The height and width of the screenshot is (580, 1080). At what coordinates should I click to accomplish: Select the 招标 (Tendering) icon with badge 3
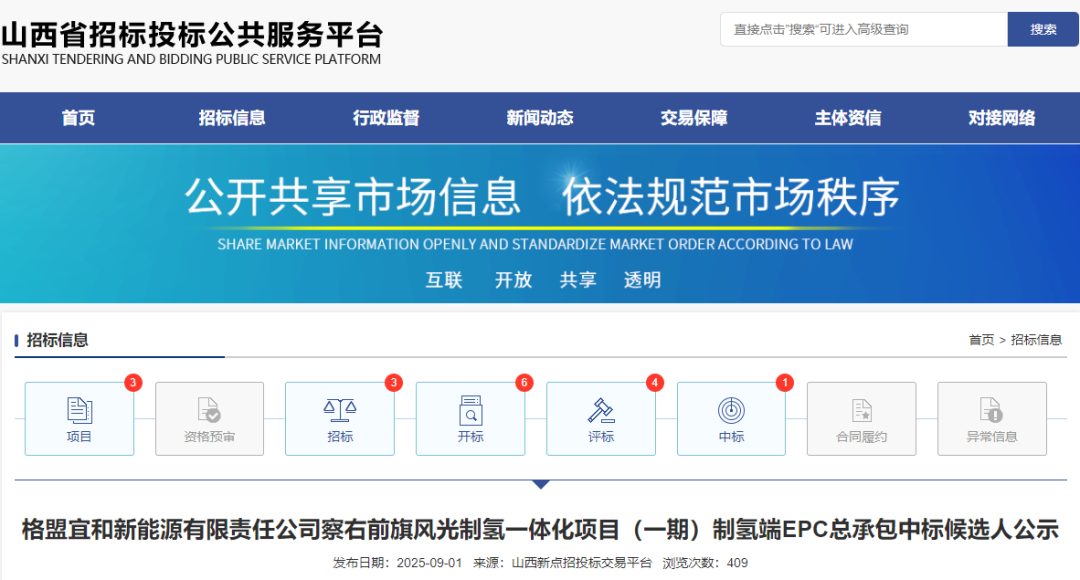pyautogui.click(x=340, y=418)
